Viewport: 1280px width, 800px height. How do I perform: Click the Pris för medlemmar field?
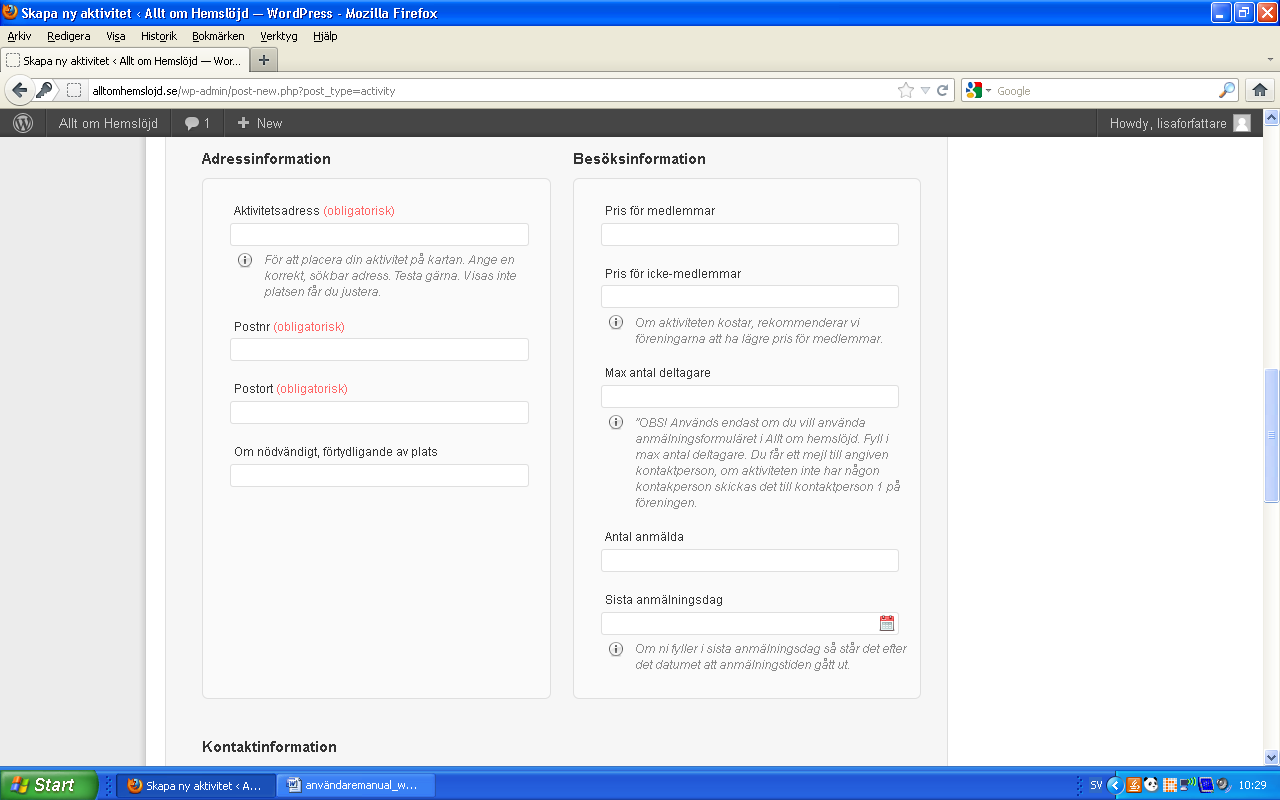750,234
